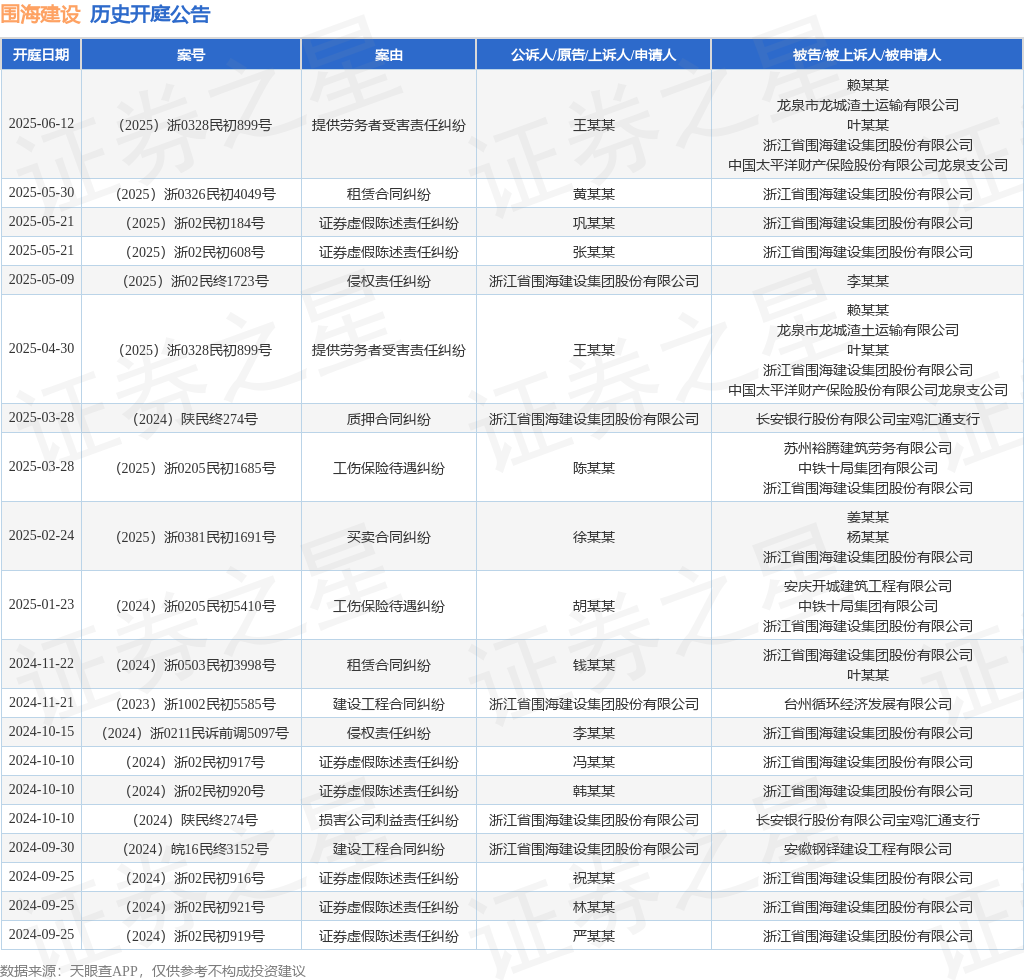
Task: Select case number (2025)浙0326民初4049号
Action: [x=195, y=194]
